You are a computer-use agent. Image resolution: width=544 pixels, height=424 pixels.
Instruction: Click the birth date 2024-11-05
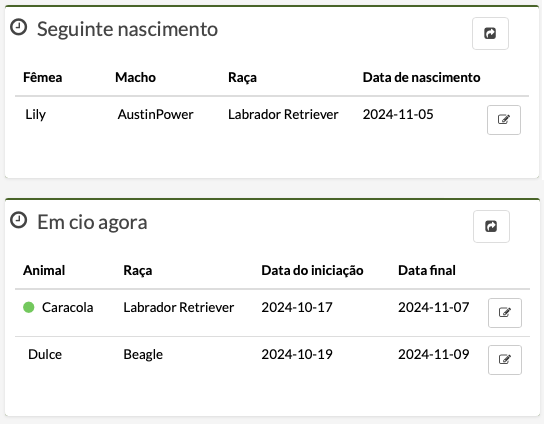click(x=398, y=114)
